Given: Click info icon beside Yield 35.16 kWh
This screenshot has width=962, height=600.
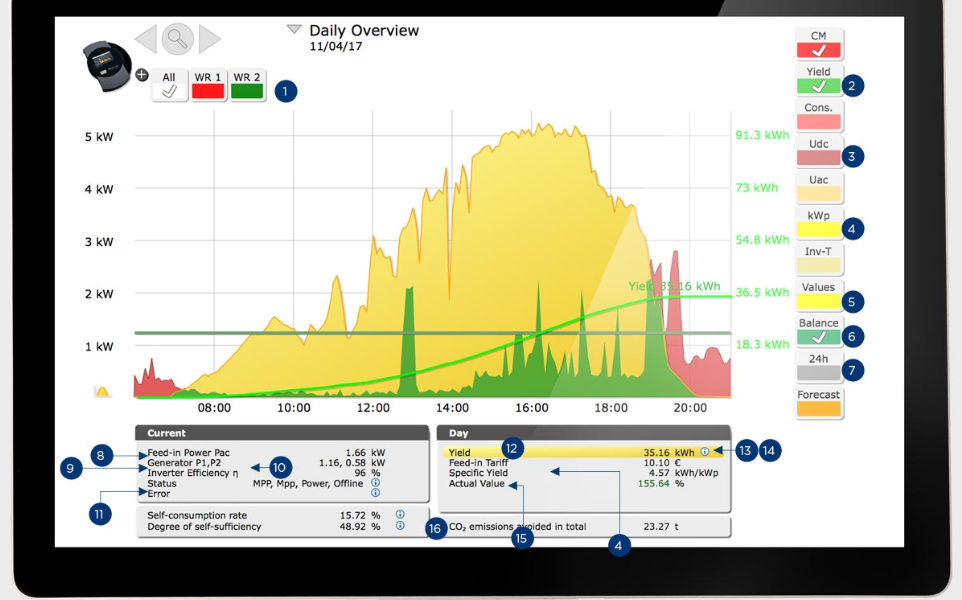Looking at the screenshot, I should (x=705, y=452).
